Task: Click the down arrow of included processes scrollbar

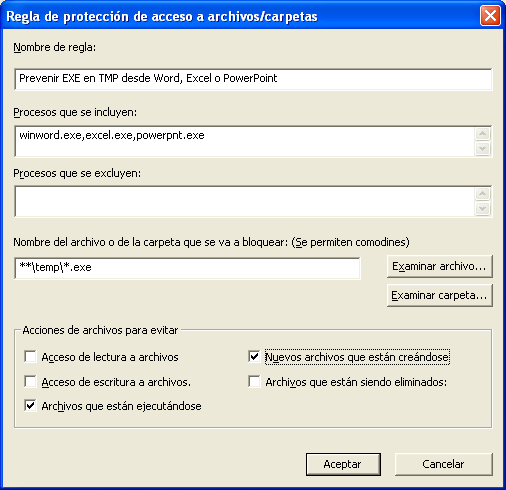Action: [x=483, y=149]
